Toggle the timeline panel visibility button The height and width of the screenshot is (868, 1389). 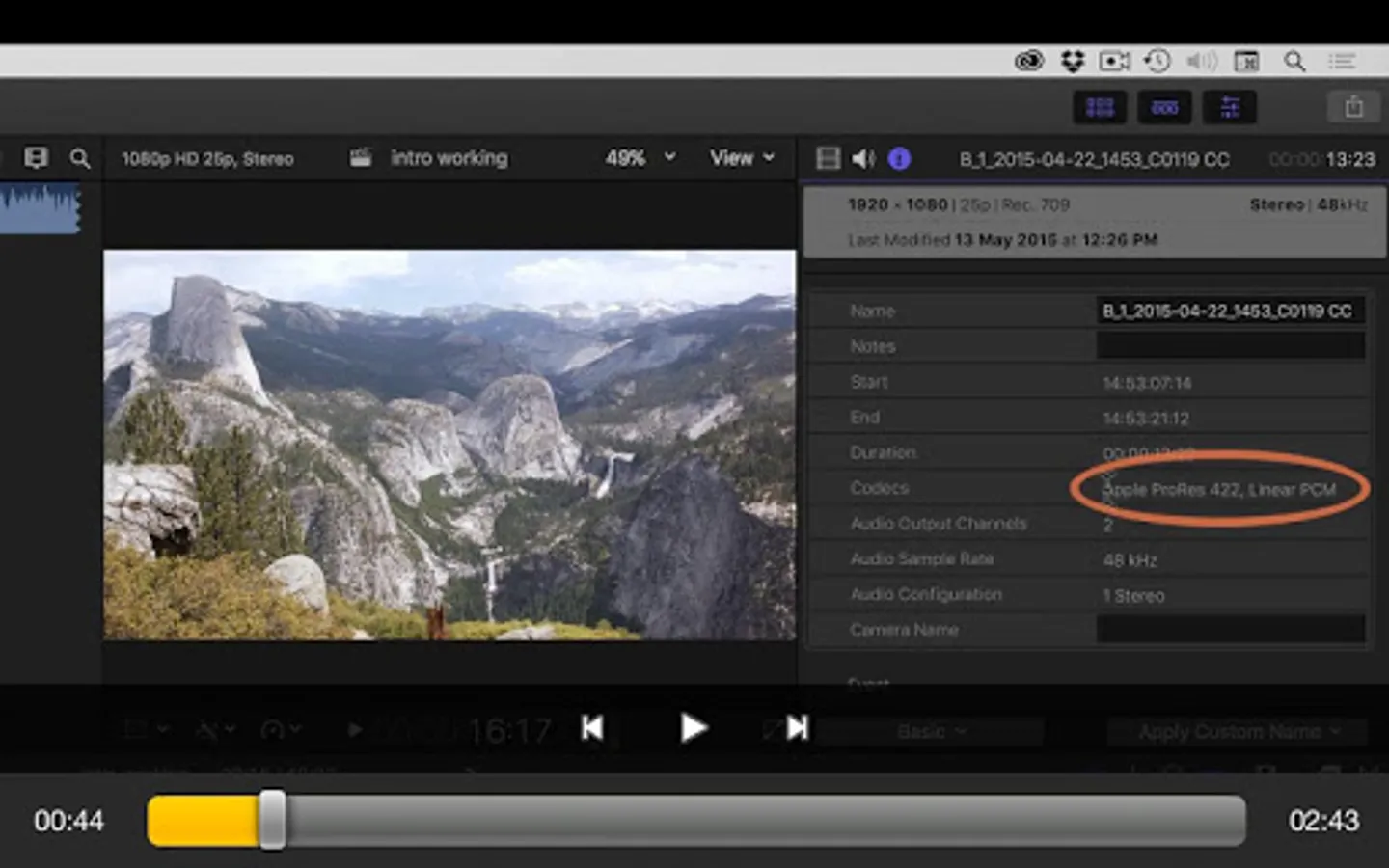[x=1164, y=107]
